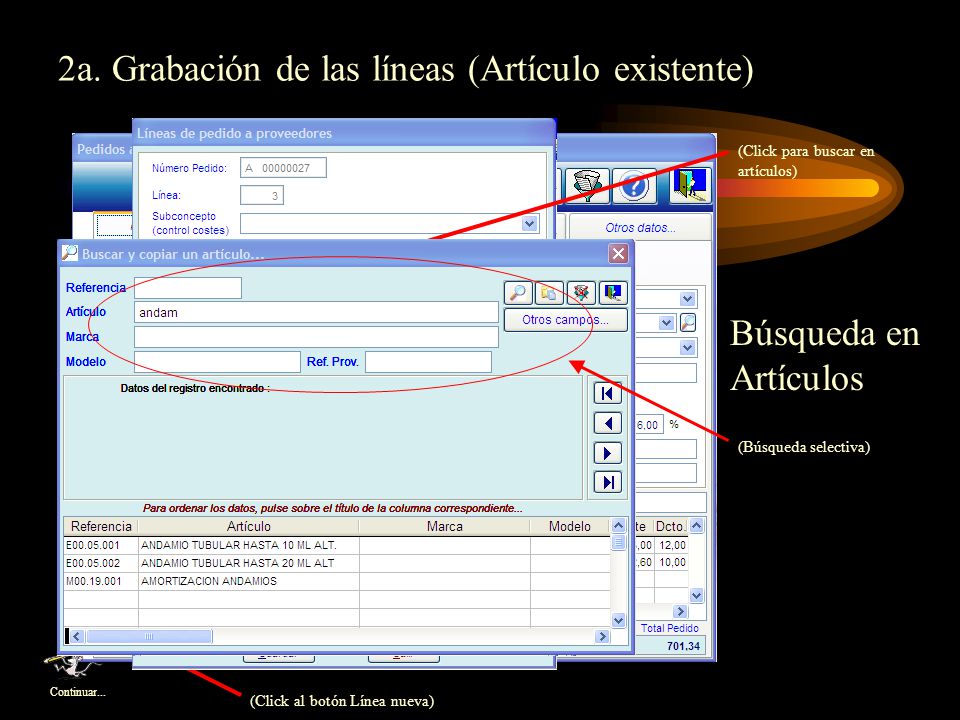This screenshot has width=960, height=720.
Task: Click the Línea number field
Action: [262, 195]
